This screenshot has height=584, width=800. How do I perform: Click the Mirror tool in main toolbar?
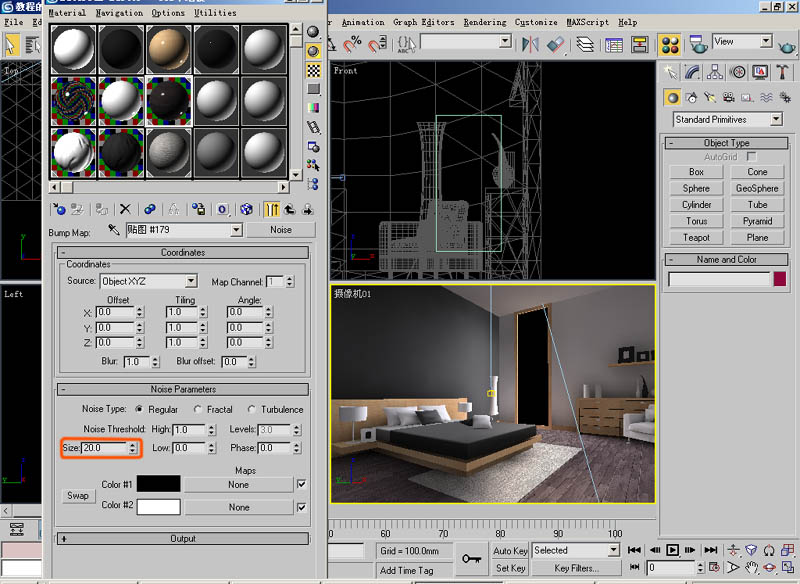coord(531,45)
